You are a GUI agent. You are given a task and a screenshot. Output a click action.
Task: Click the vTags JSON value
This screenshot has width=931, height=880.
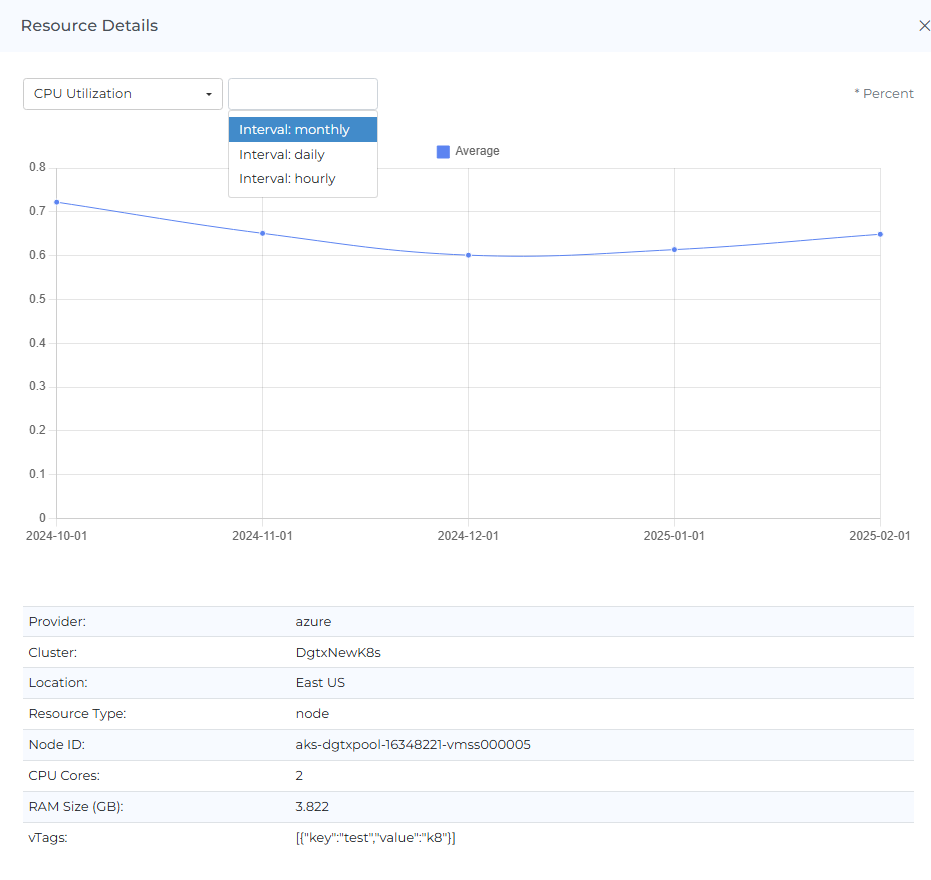369,838
